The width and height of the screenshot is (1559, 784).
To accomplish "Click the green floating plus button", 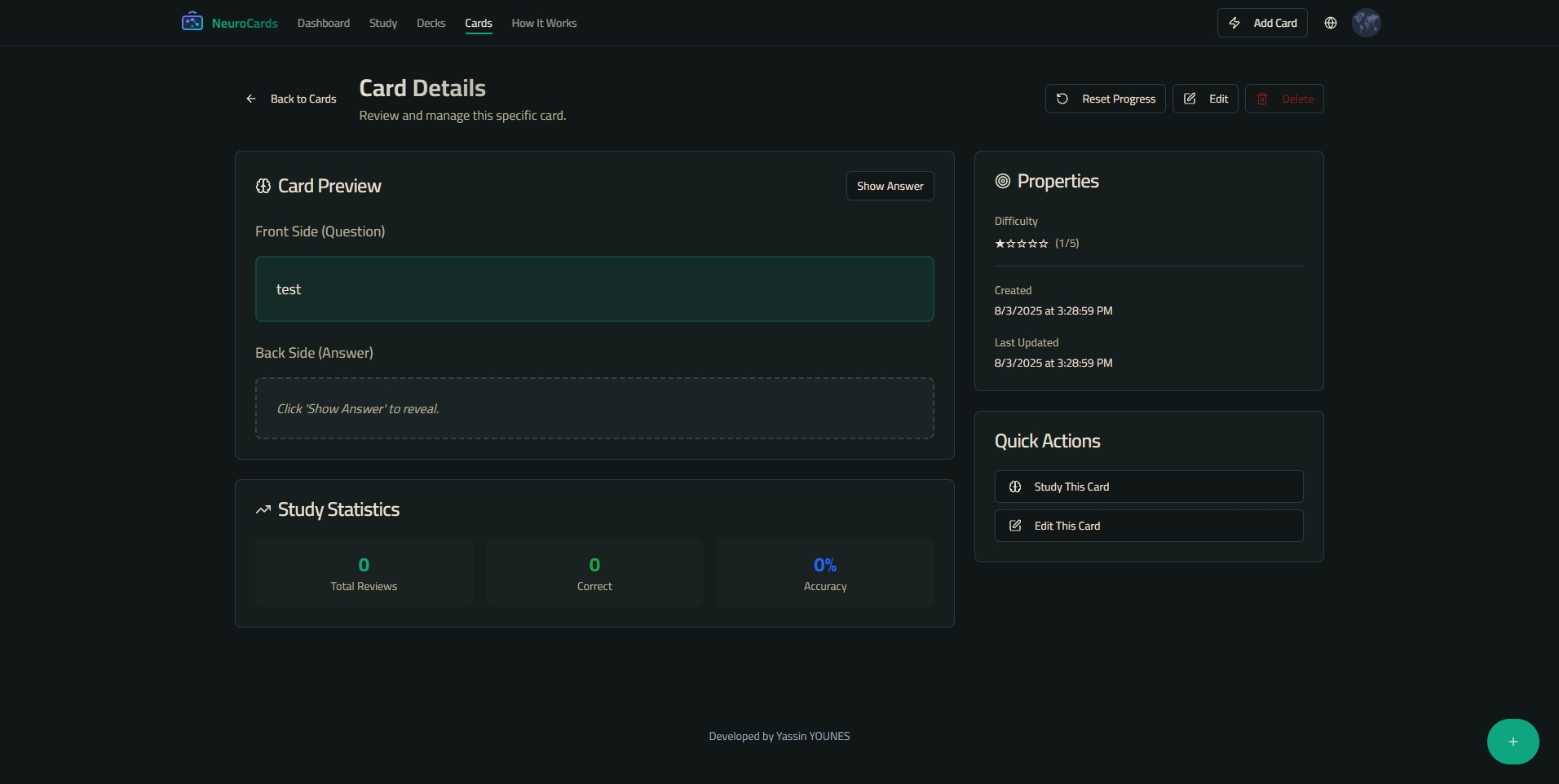I will click(x=1513, y=742).
